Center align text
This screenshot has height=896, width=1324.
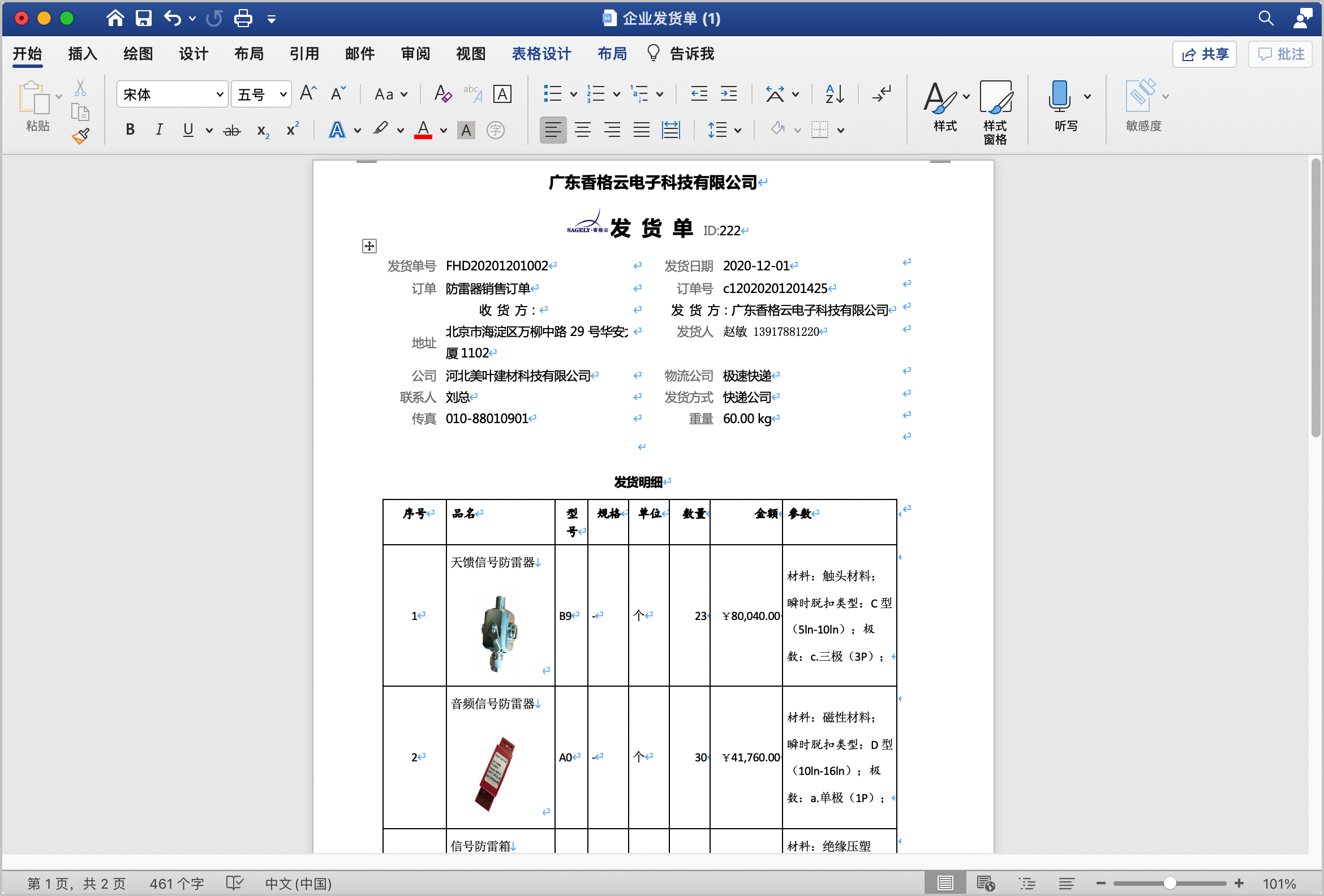[582, 130]
